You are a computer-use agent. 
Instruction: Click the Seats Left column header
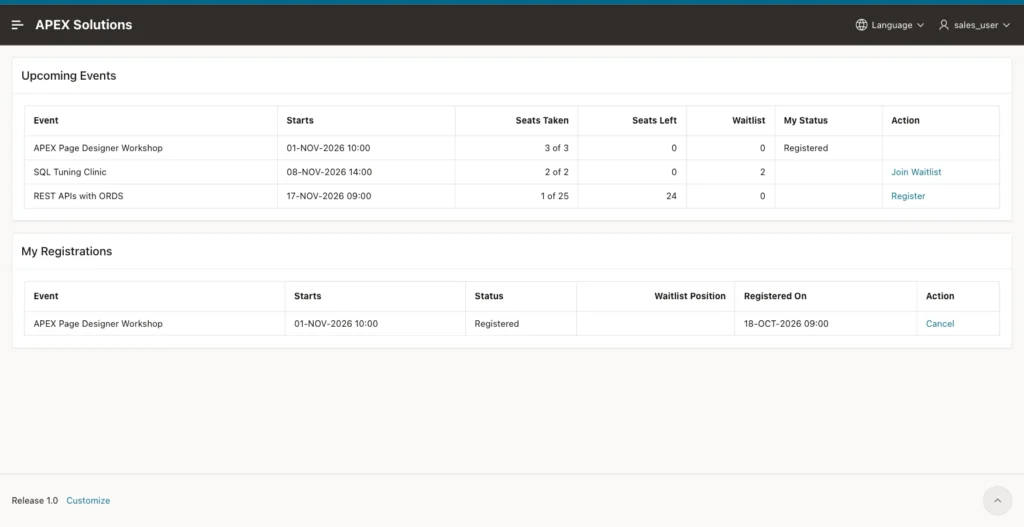[654, 121]
